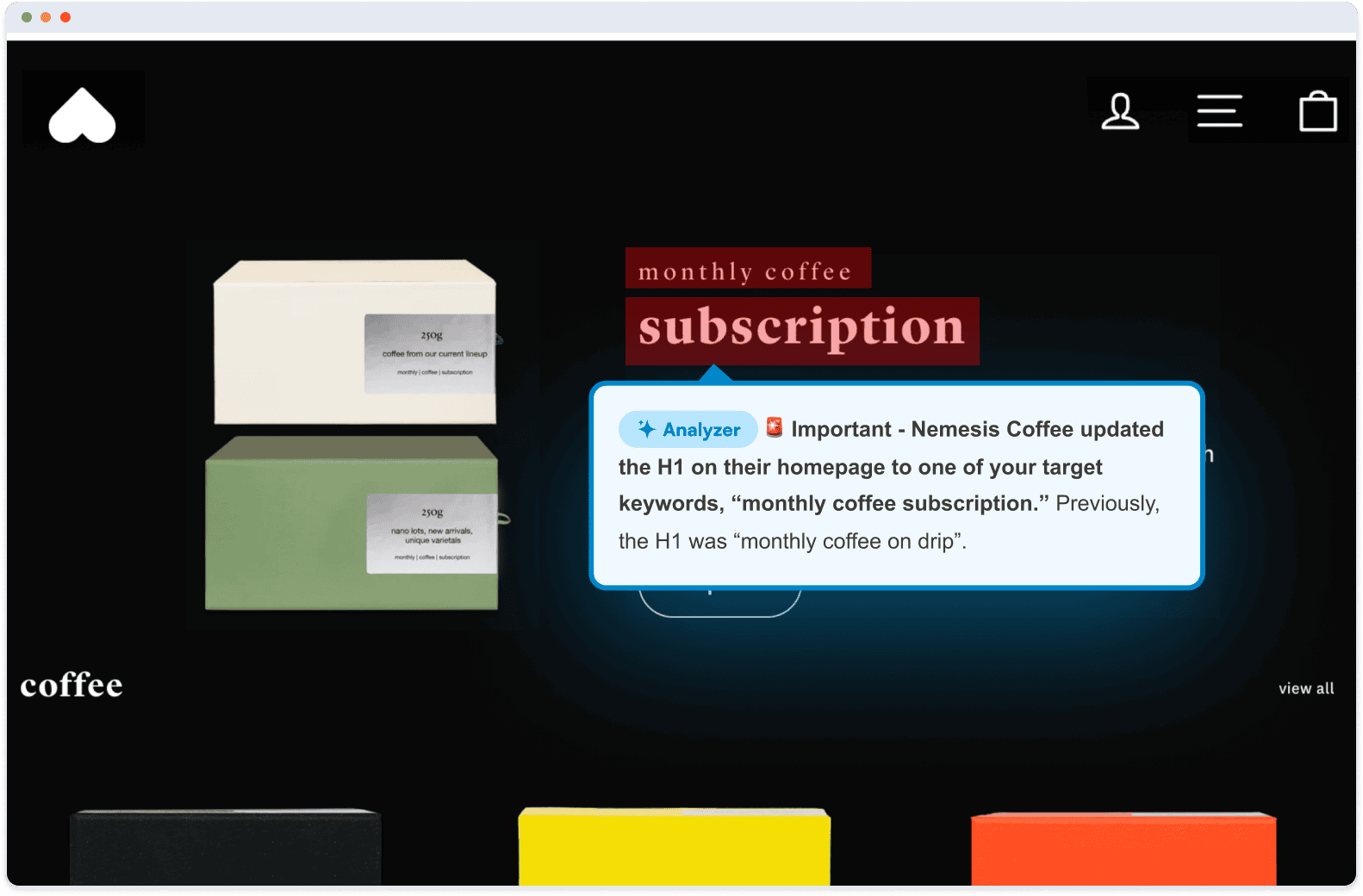
Task: Click the red siren alert icon
Action: click(x=775, y=426)
